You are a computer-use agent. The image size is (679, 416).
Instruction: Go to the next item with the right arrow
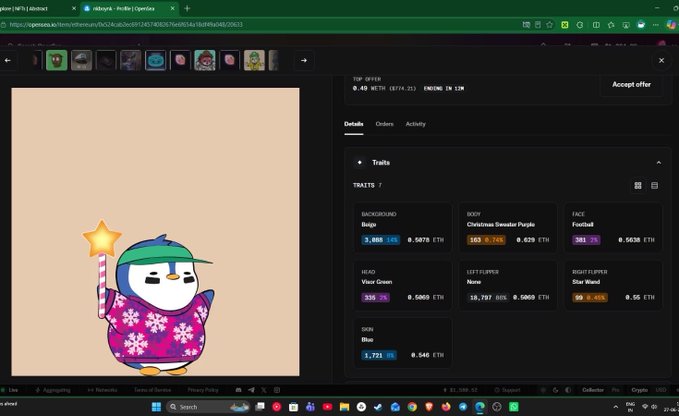coord(304,61)
